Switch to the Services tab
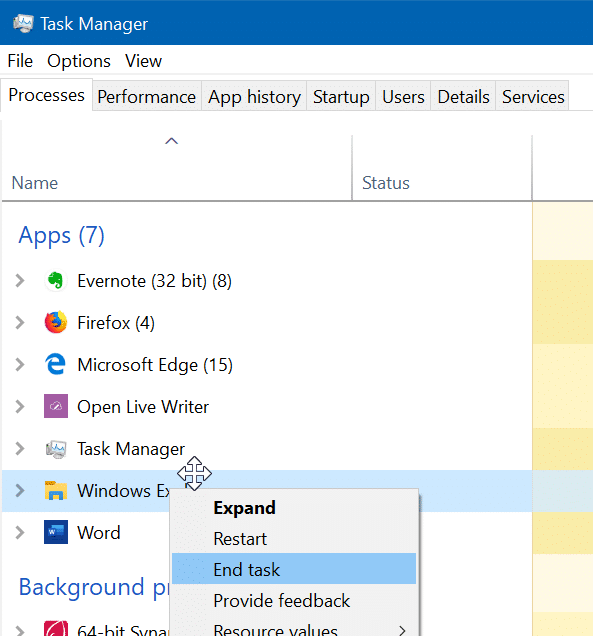593x636 pixels. coord(533,97)
